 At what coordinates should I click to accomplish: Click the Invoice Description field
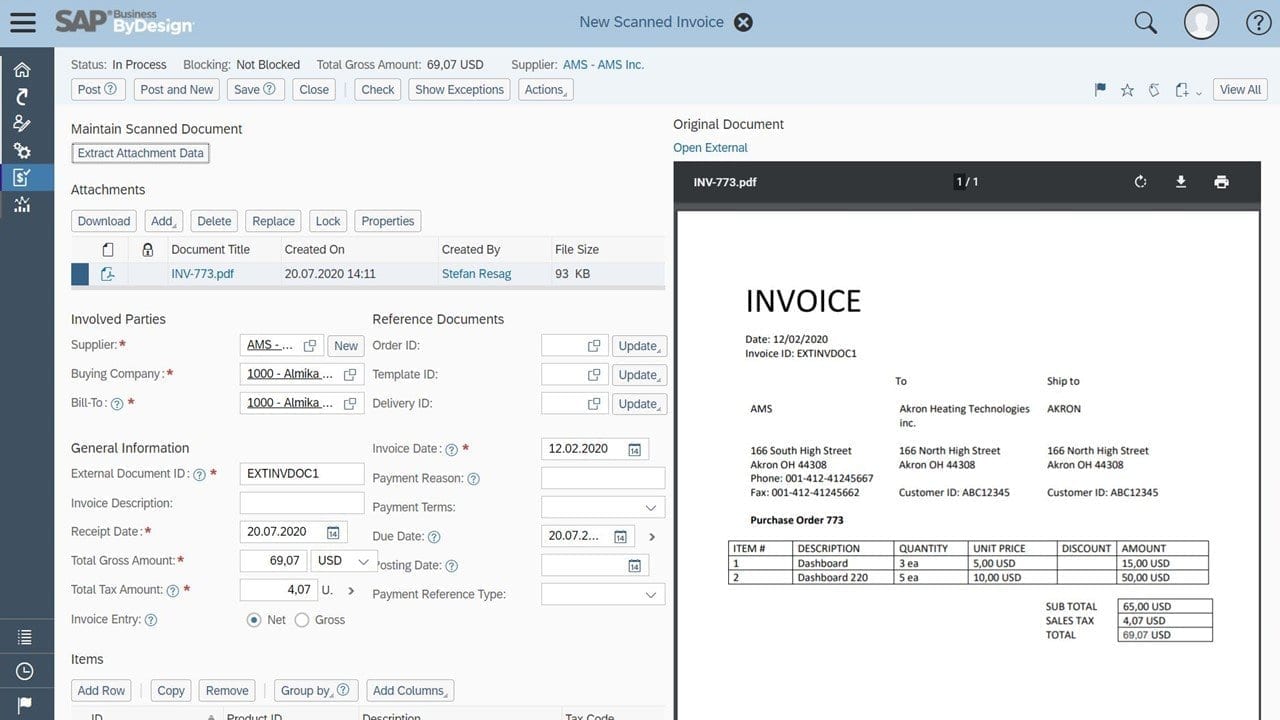[x=302, y=503]
